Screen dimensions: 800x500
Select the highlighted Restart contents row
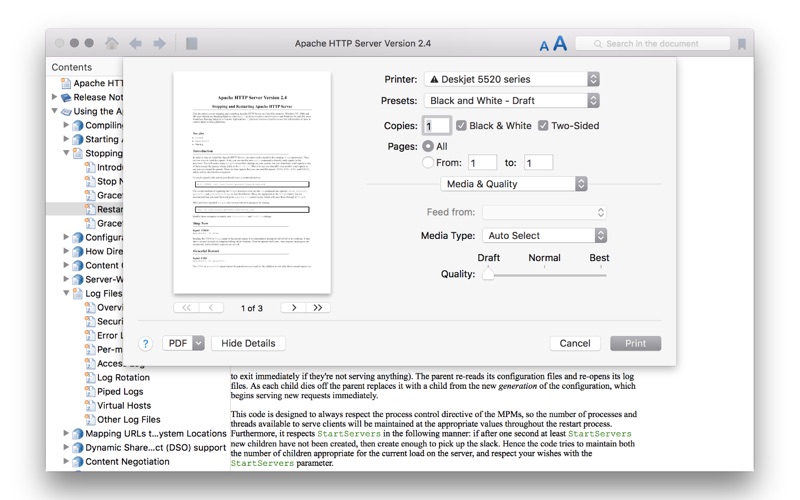point(85,209)
